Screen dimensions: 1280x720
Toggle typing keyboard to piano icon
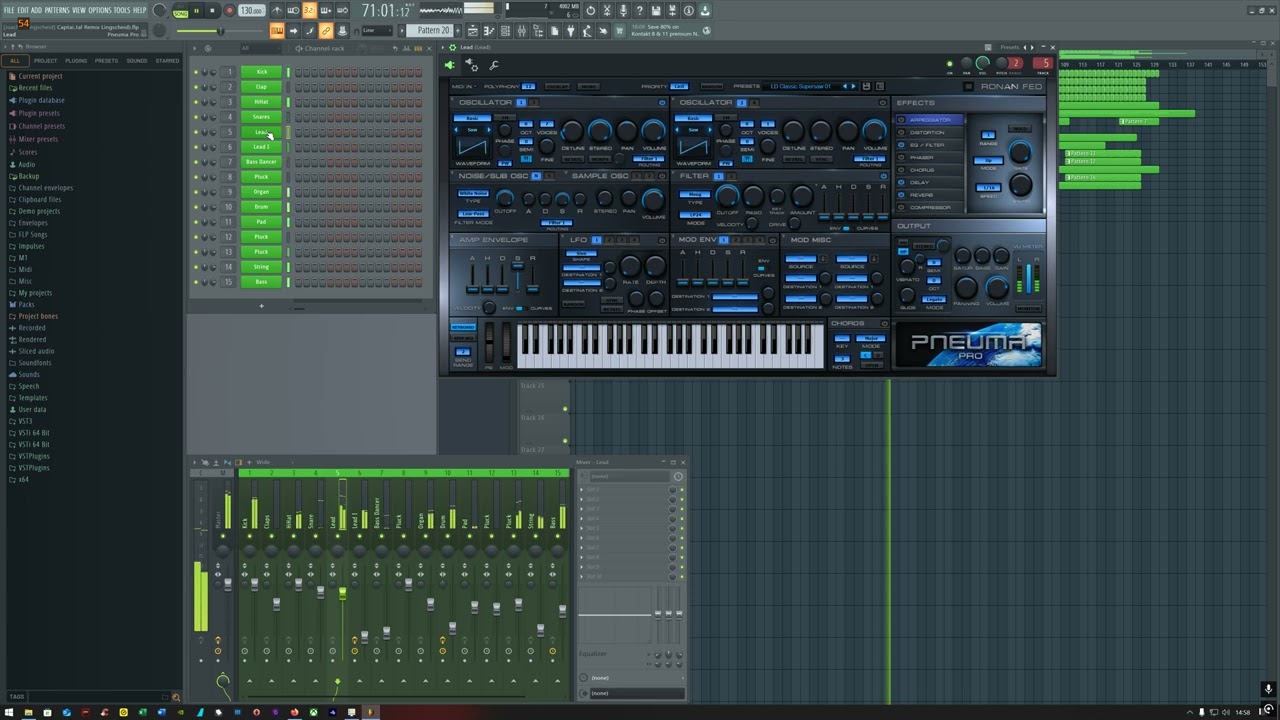pos(276,30)
